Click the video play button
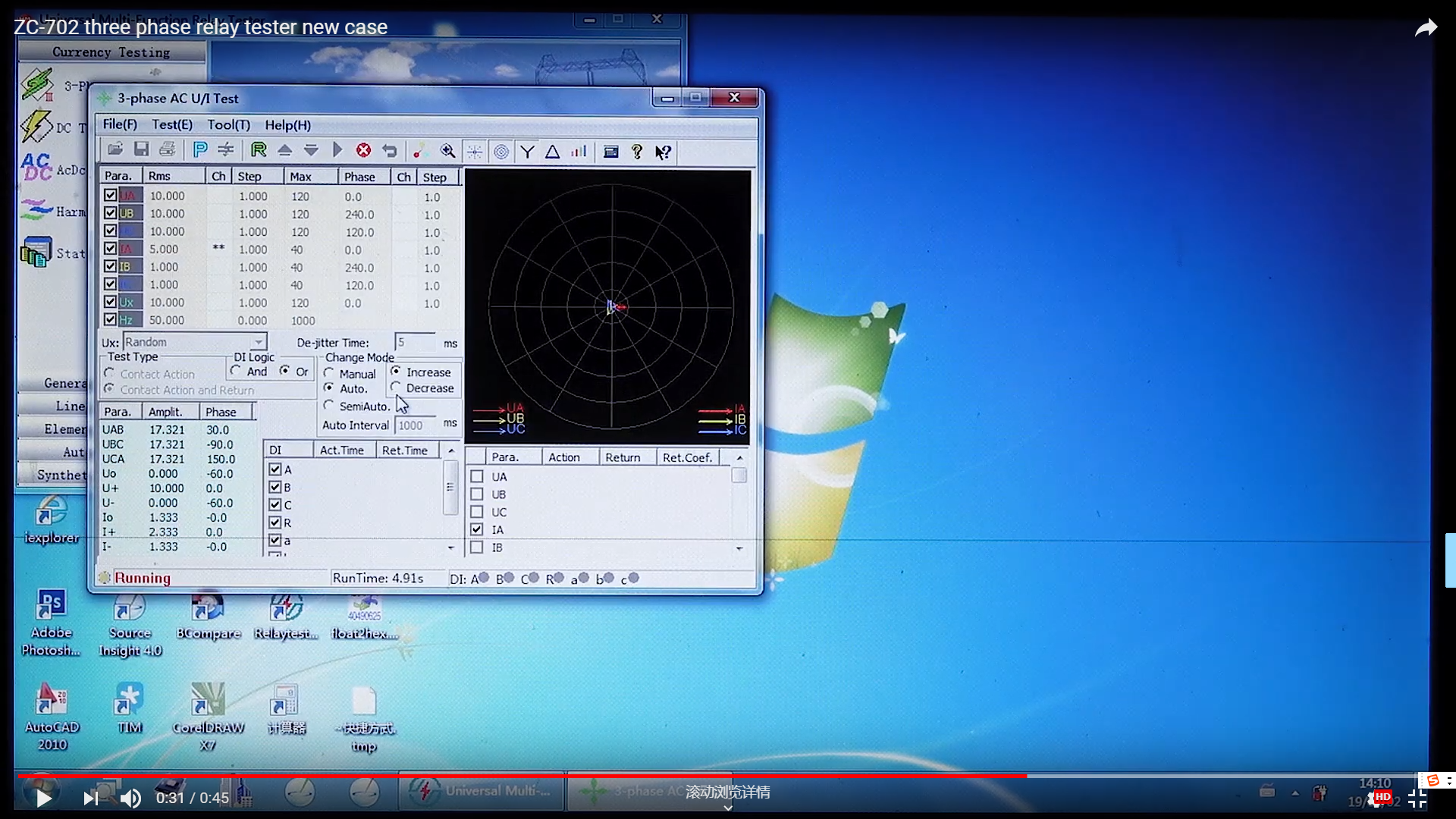Viewport: 1456px width, 819px height. pyautogui.click(x=43, y=798)
